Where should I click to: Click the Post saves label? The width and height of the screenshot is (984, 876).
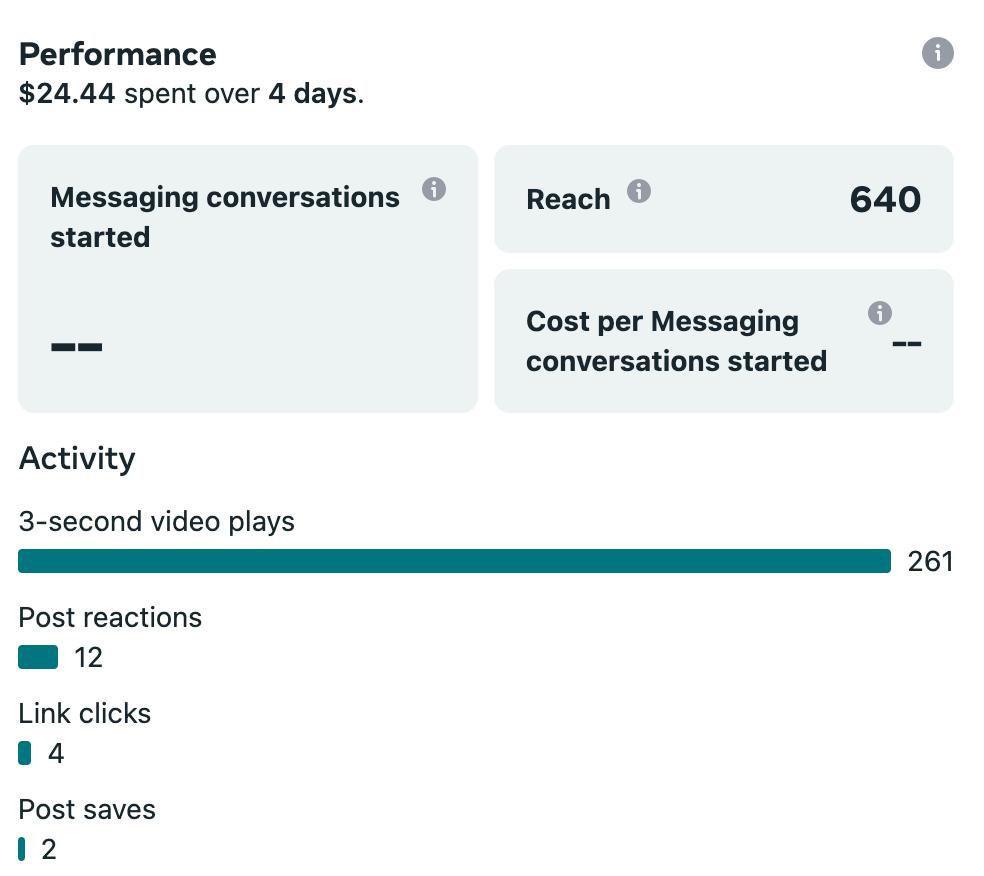[87, 809]
